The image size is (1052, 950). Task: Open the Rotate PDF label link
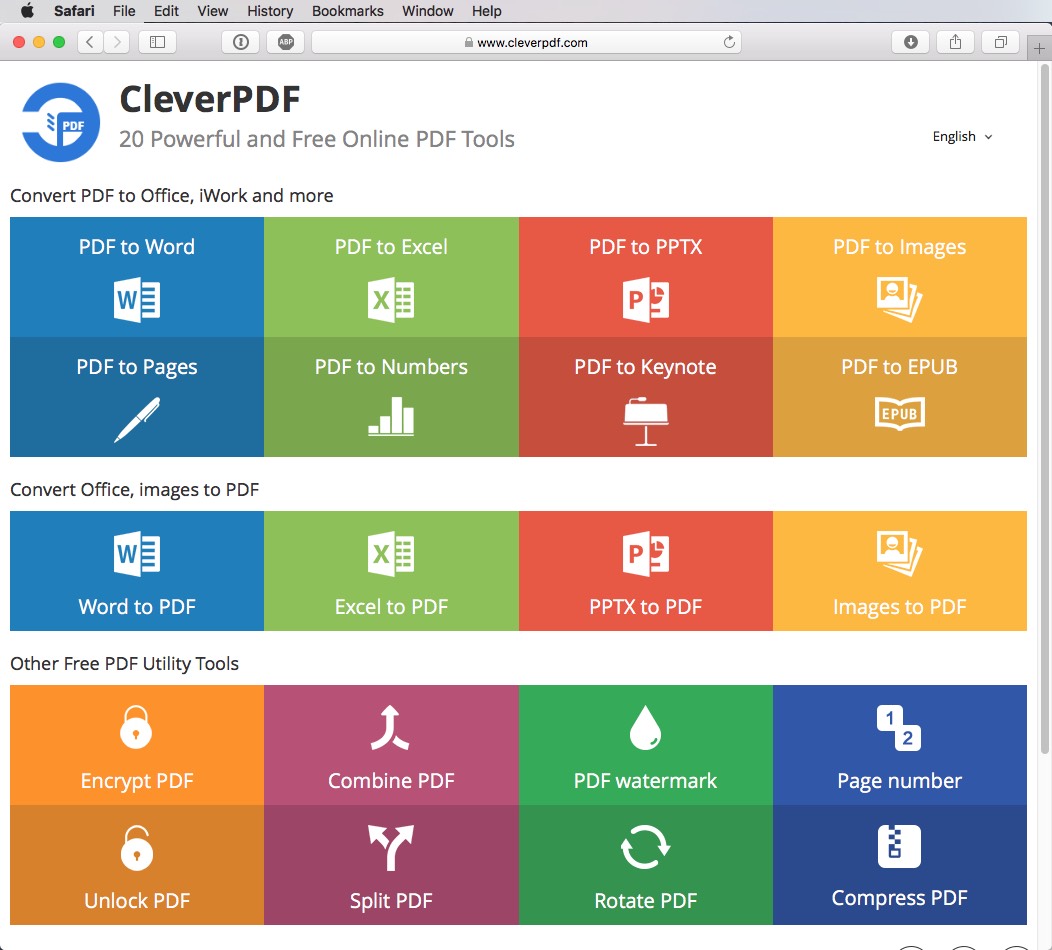click(645, 901)
